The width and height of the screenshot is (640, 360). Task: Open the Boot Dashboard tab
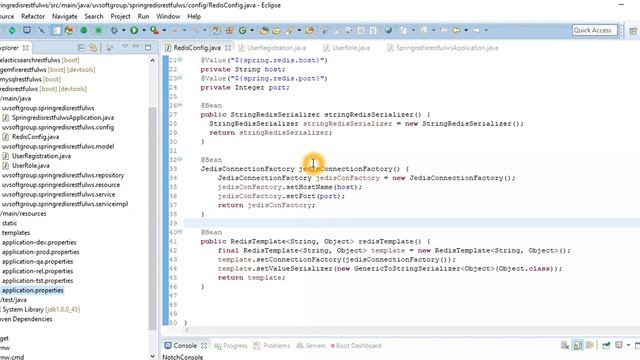click(x=356, y=346)
